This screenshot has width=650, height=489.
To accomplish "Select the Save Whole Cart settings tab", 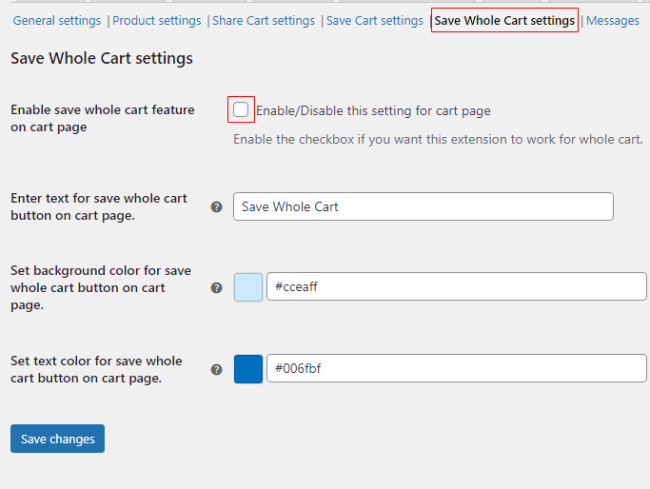I will [x=504, y=20].
